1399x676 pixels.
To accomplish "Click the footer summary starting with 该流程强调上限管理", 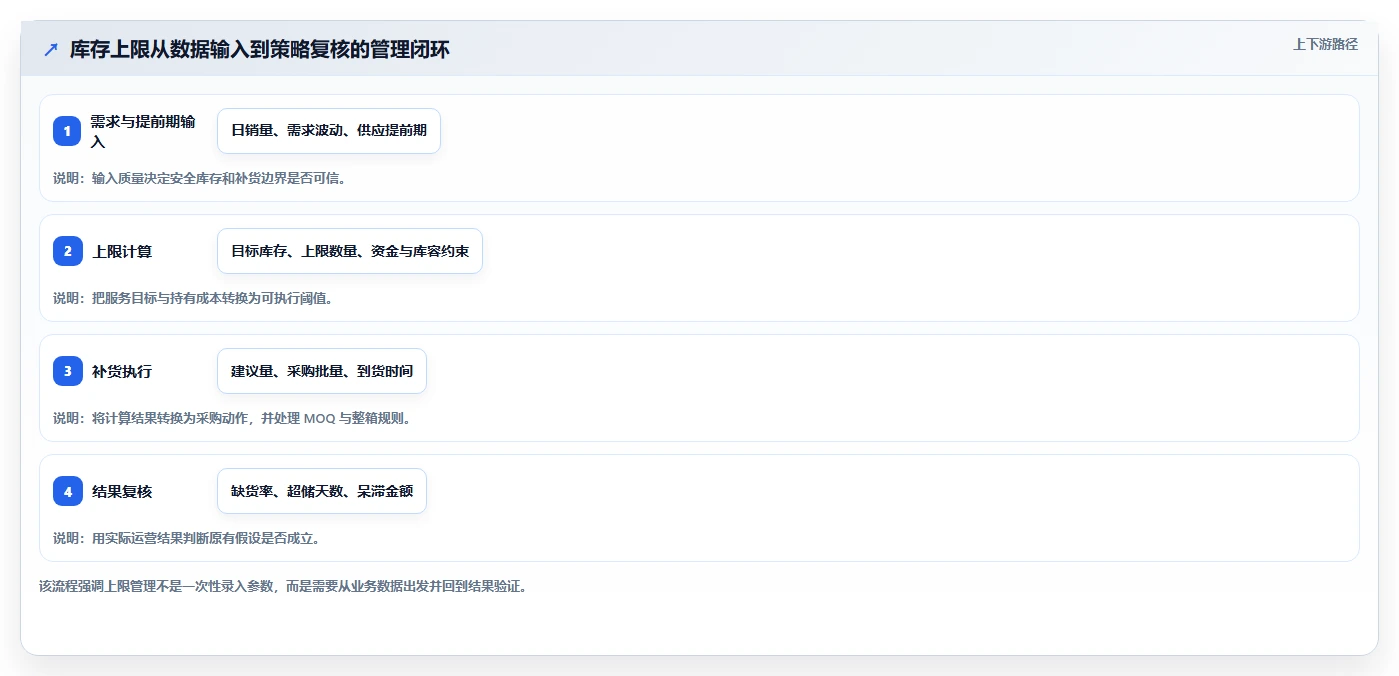I will pyautogui.click(x=283, y=586).
